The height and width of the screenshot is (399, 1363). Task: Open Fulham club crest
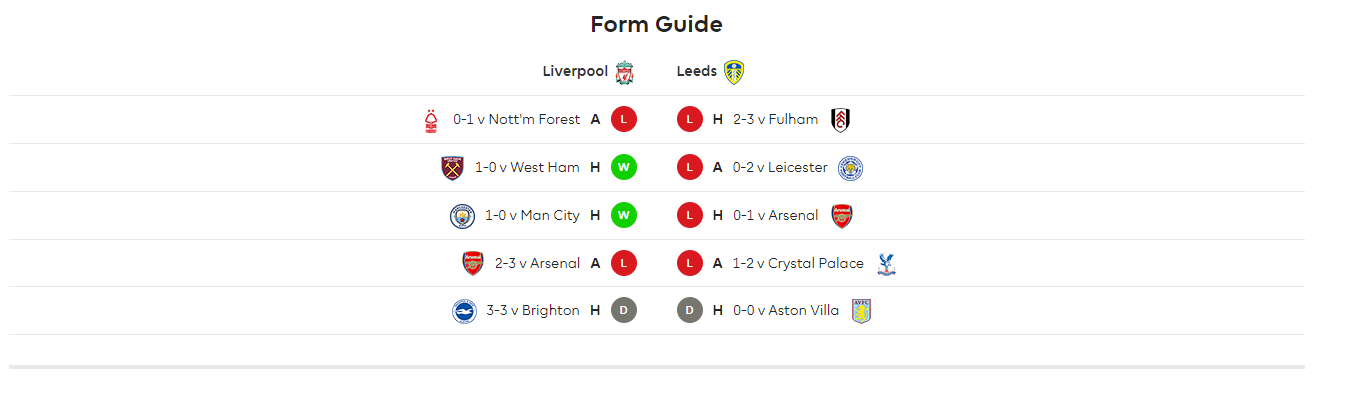tap(841, 120)
